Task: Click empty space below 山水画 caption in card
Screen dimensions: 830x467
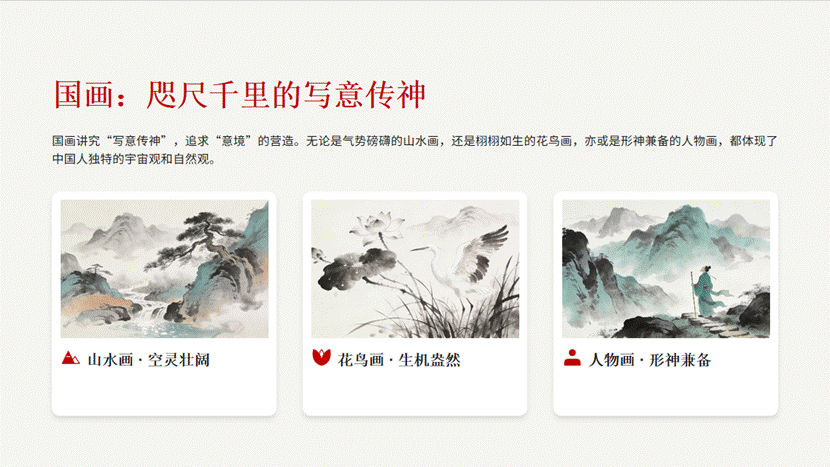Action: pos(164,392)
